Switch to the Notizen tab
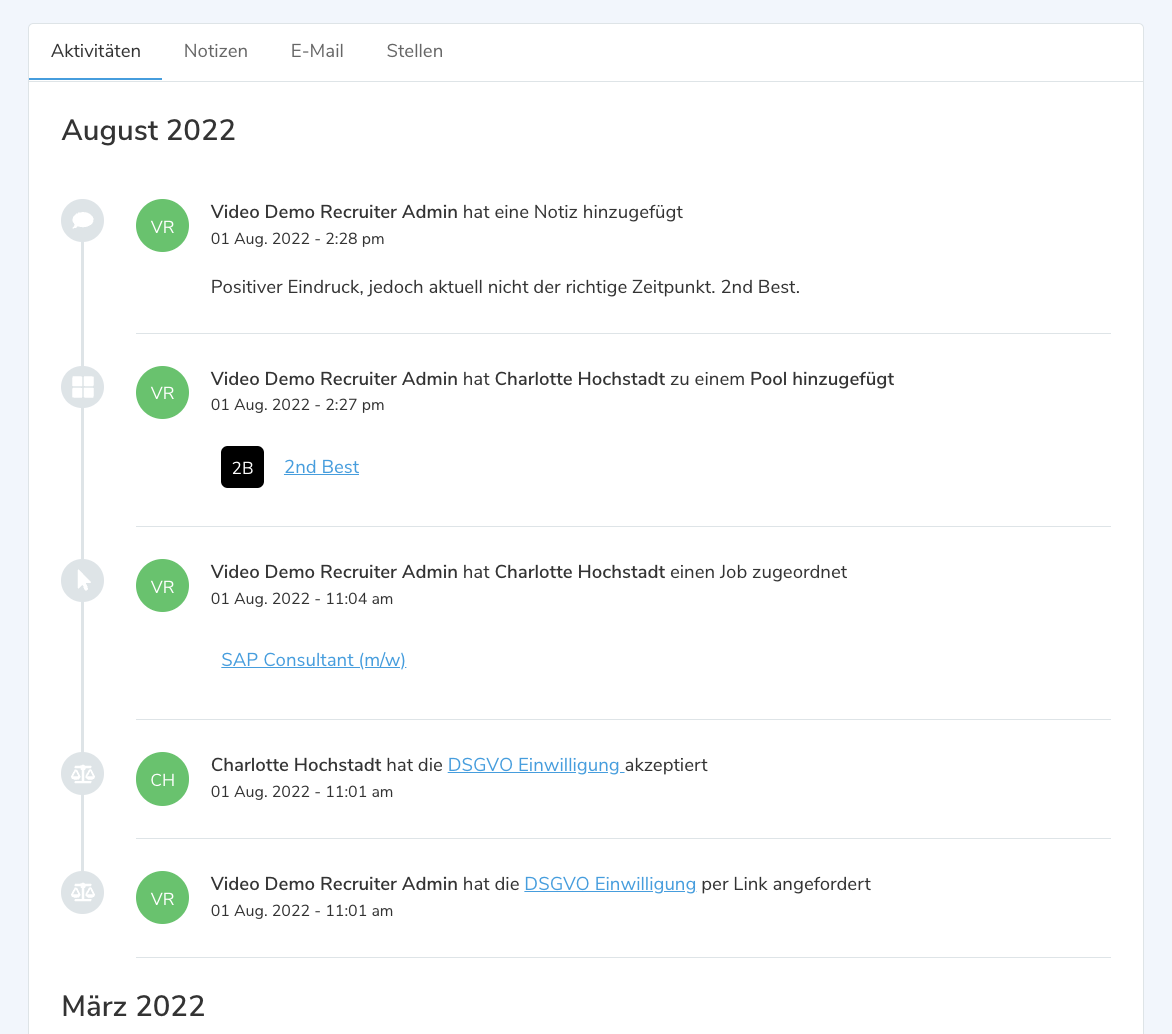This screenshot has width=1172, height=1034. point(216,51)
